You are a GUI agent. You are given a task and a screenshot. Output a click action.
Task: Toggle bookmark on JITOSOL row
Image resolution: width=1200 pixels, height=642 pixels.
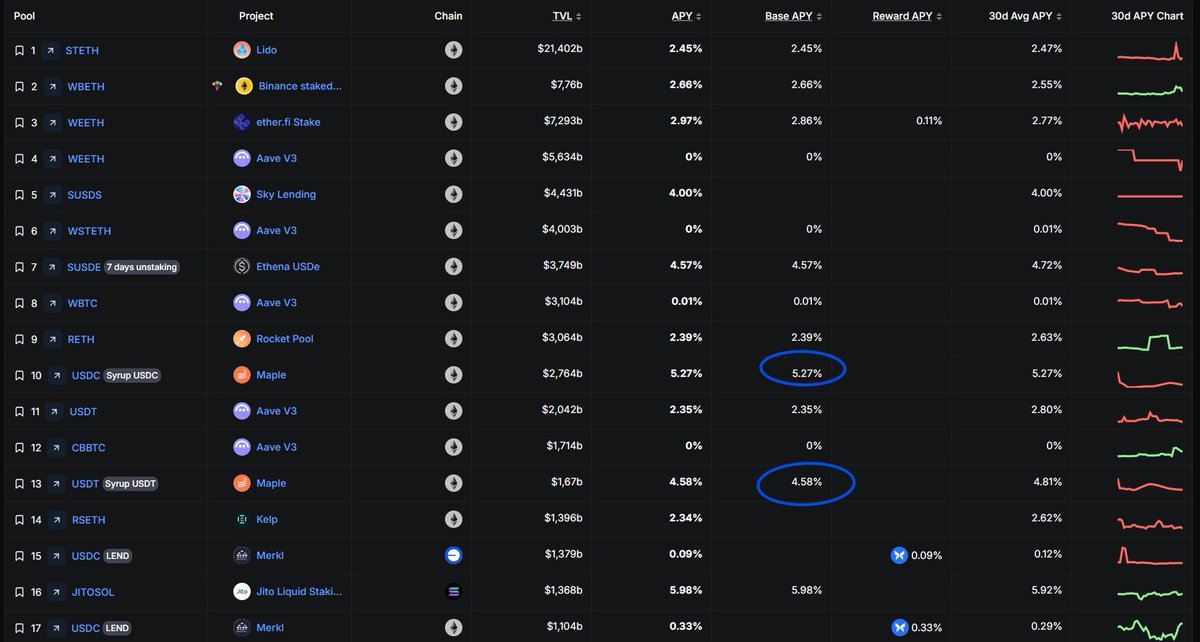coord(19,592)
